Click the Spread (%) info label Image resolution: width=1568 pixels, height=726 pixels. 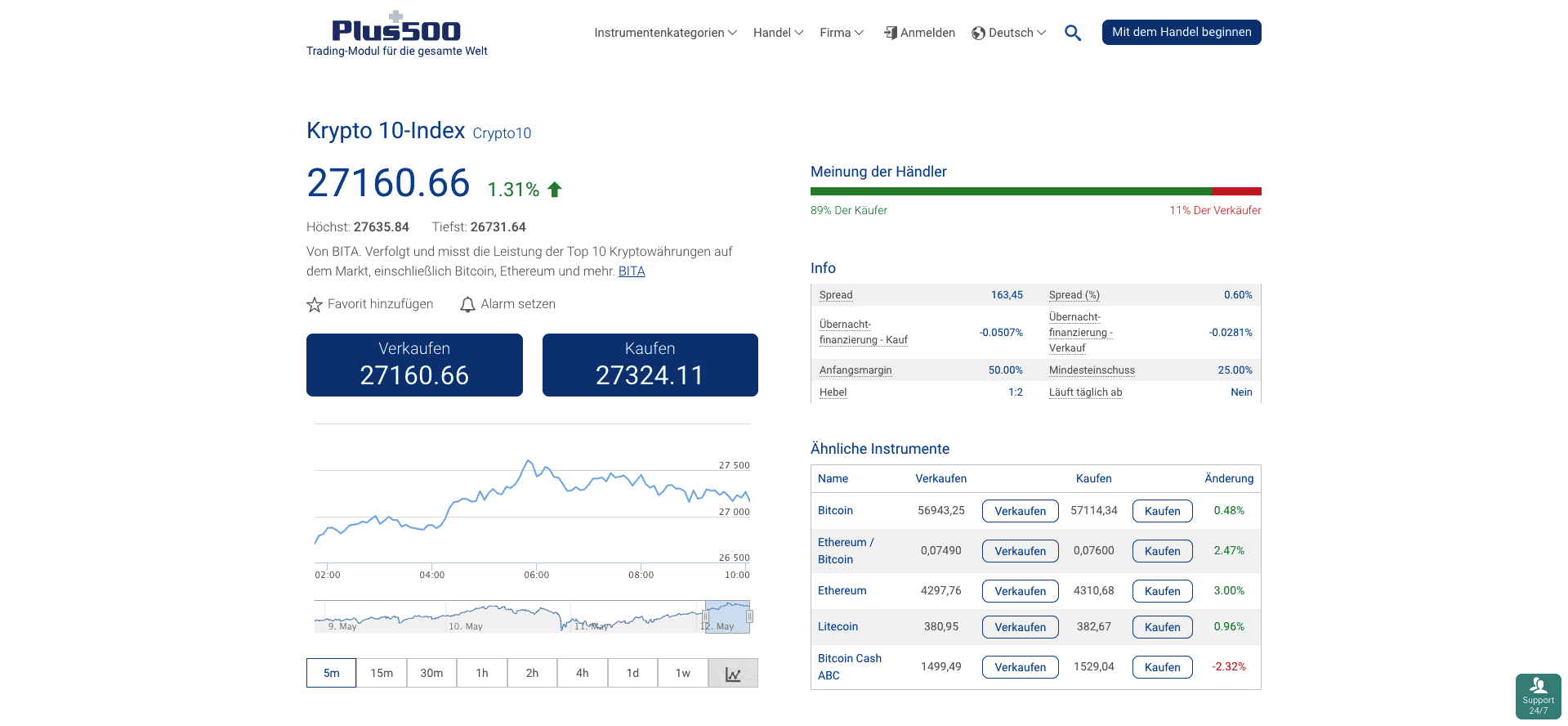(x=1074, y=295)
